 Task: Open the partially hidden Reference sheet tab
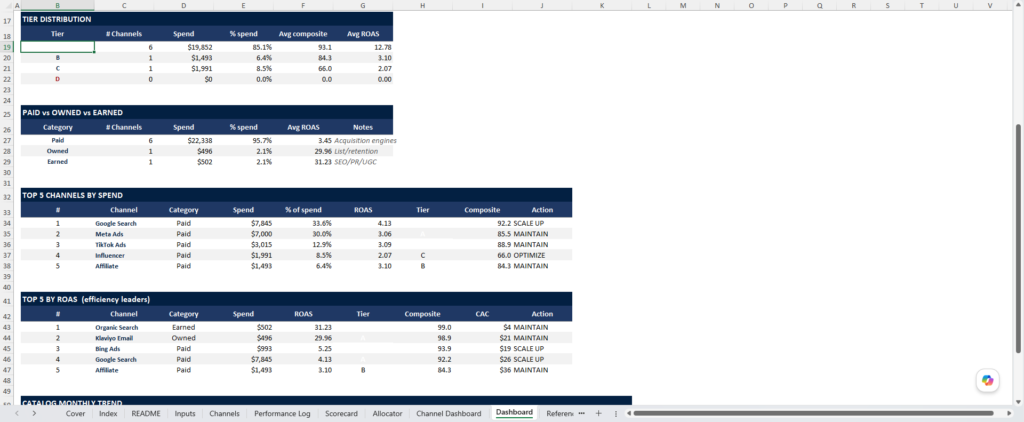point(558,414)
